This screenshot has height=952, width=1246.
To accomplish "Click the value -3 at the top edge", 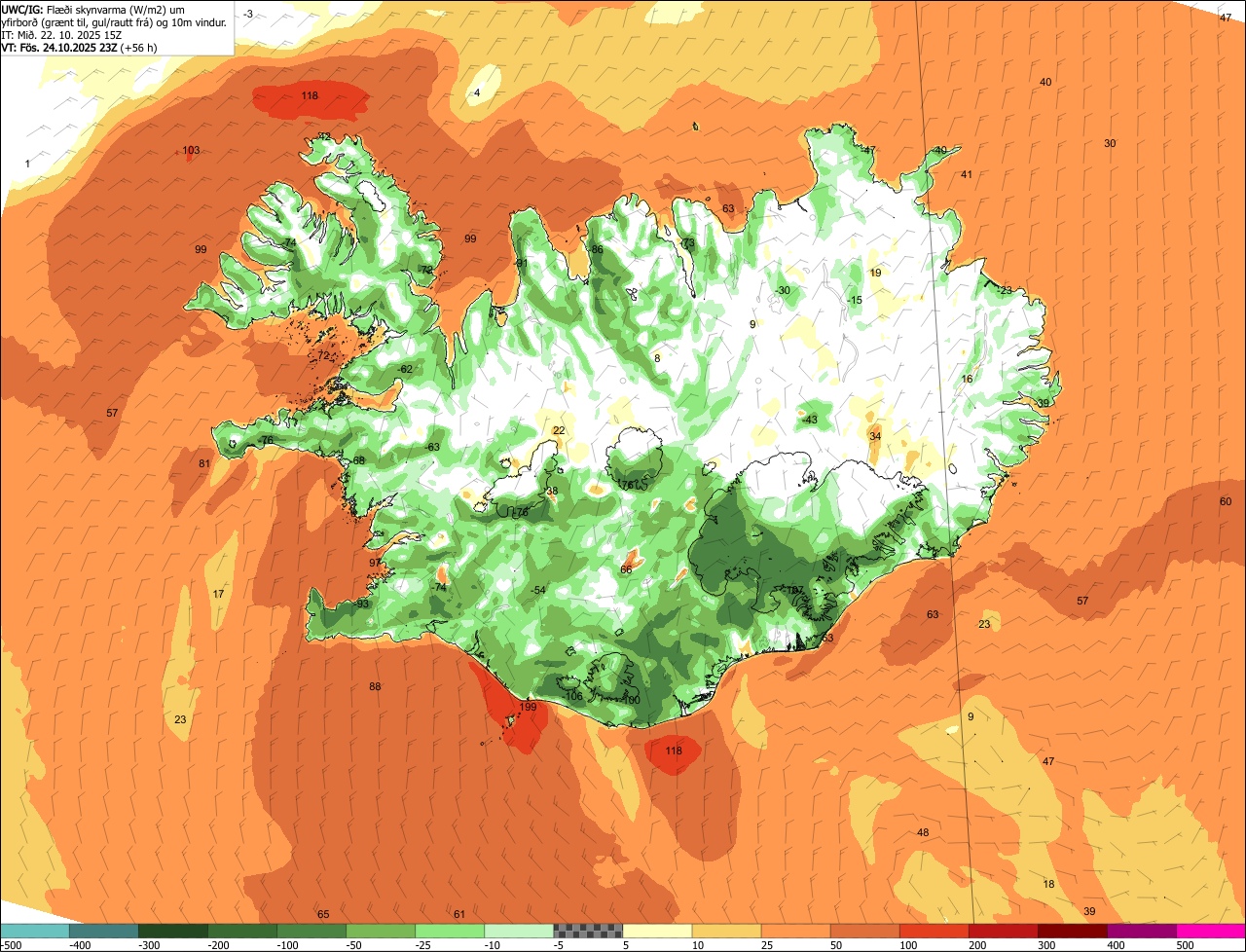I will tap(249, 13).
